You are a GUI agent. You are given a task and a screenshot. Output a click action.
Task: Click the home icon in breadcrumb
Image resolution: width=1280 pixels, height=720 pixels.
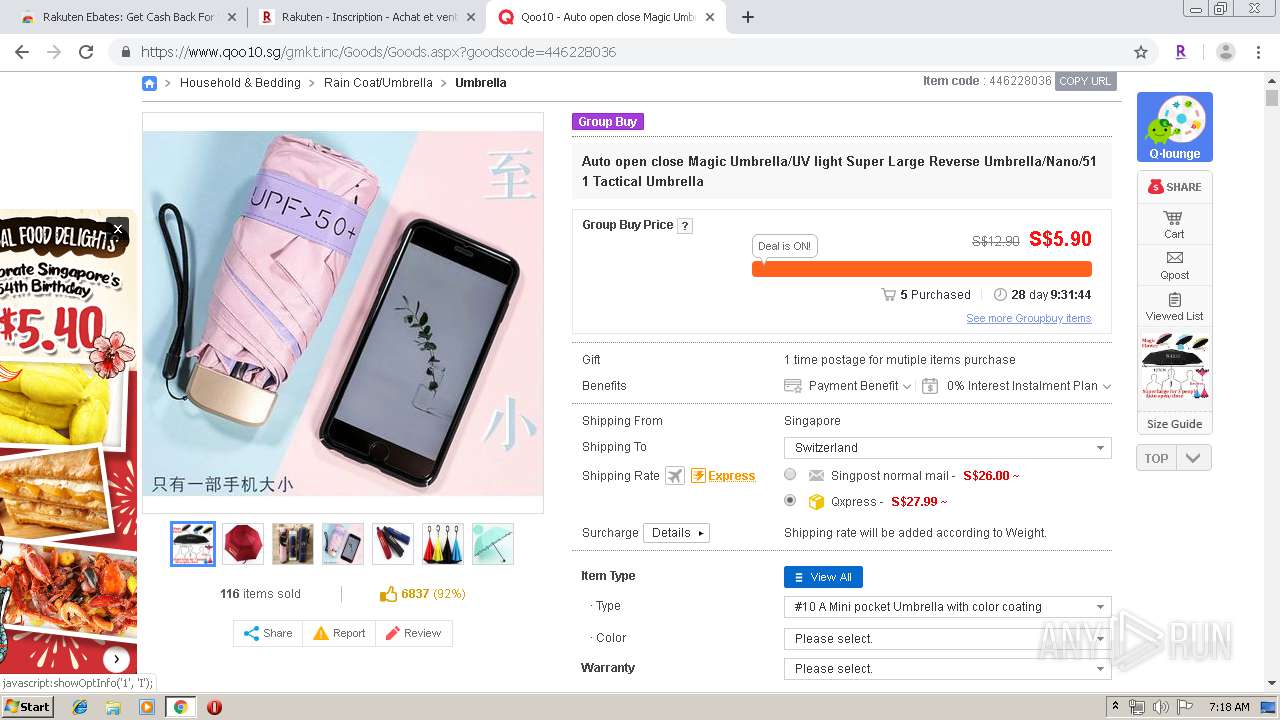tap(149, 83)
